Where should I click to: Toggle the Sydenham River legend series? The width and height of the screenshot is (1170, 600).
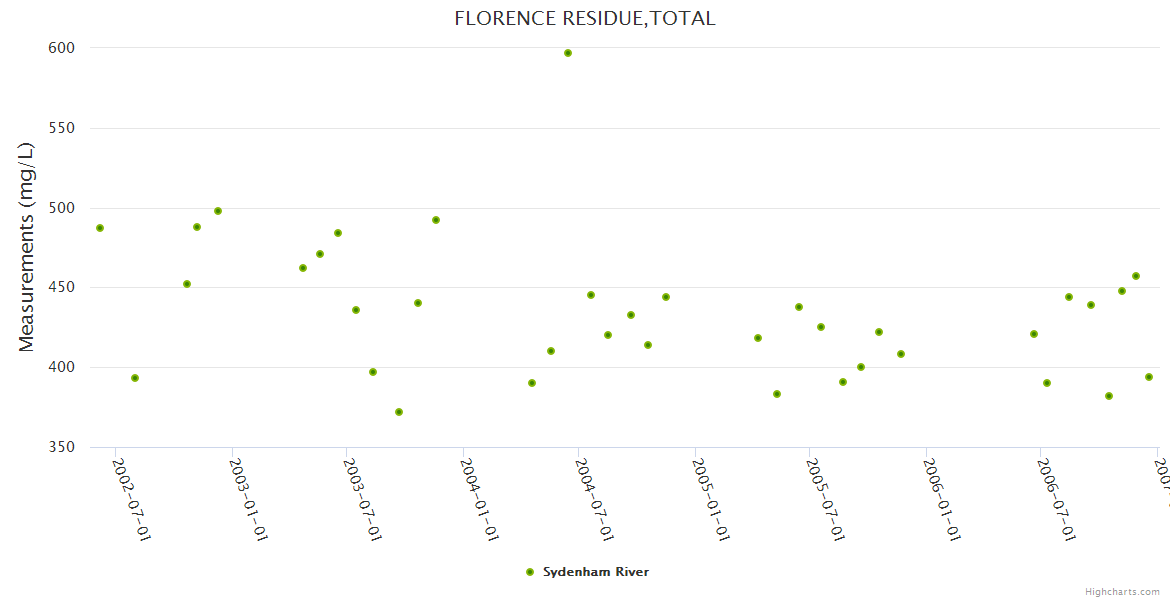click(595, 572)
